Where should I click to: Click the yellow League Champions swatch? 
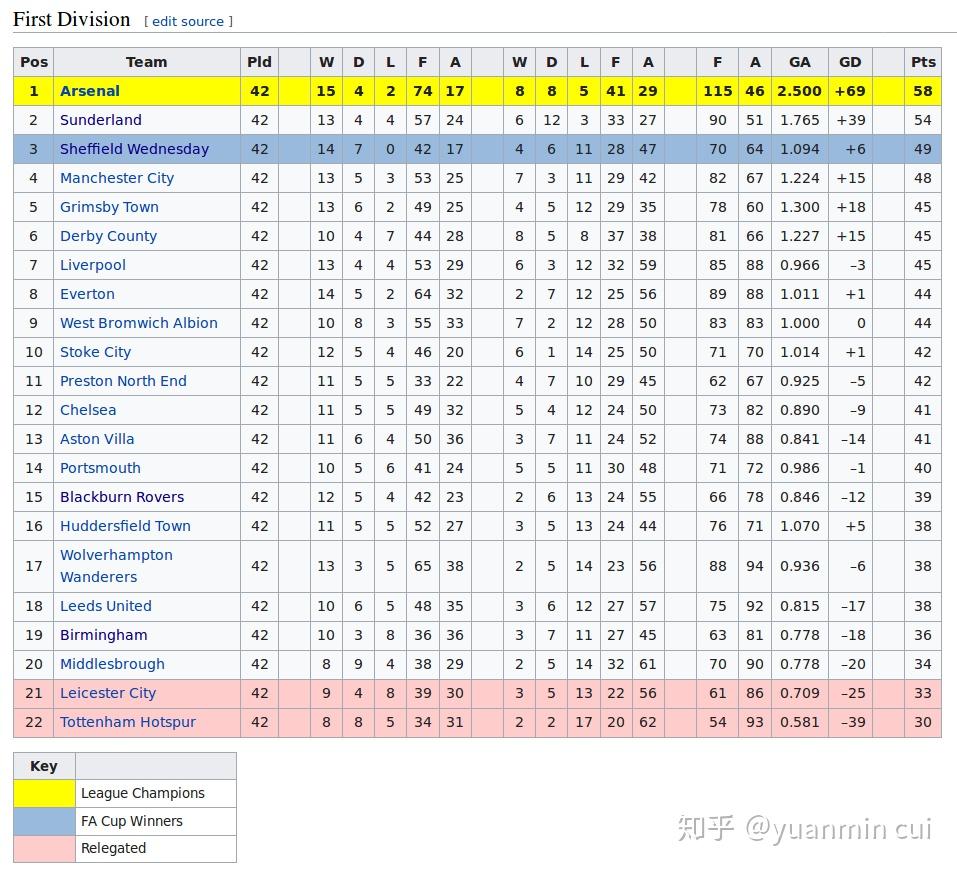click(x=45, y=793)
